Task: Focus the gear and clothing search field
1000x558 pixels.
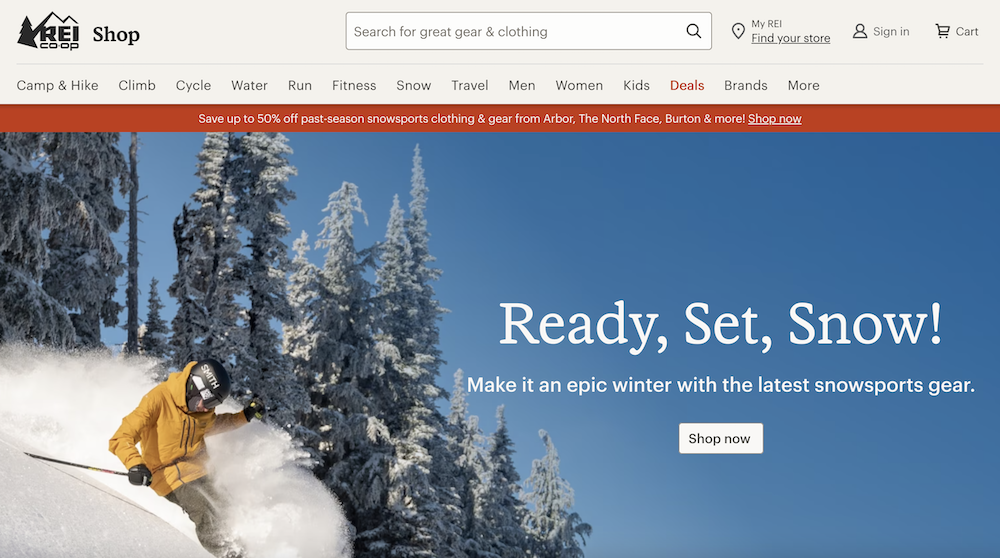Action: point(529,31)
